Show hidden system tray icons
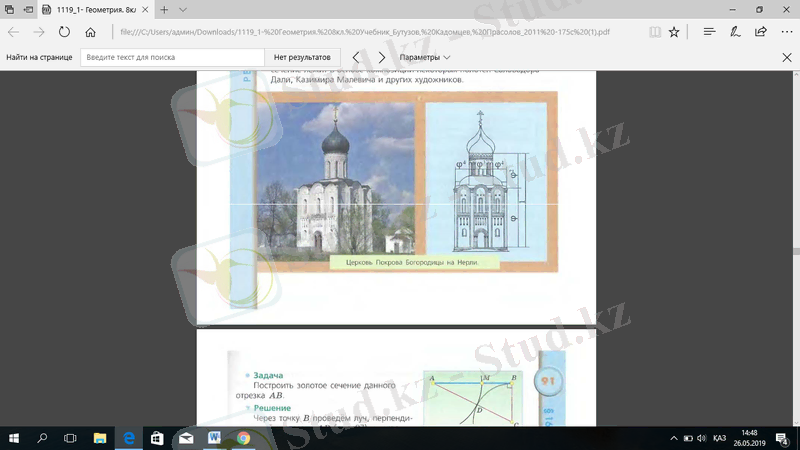 click(x=674, y=438)
